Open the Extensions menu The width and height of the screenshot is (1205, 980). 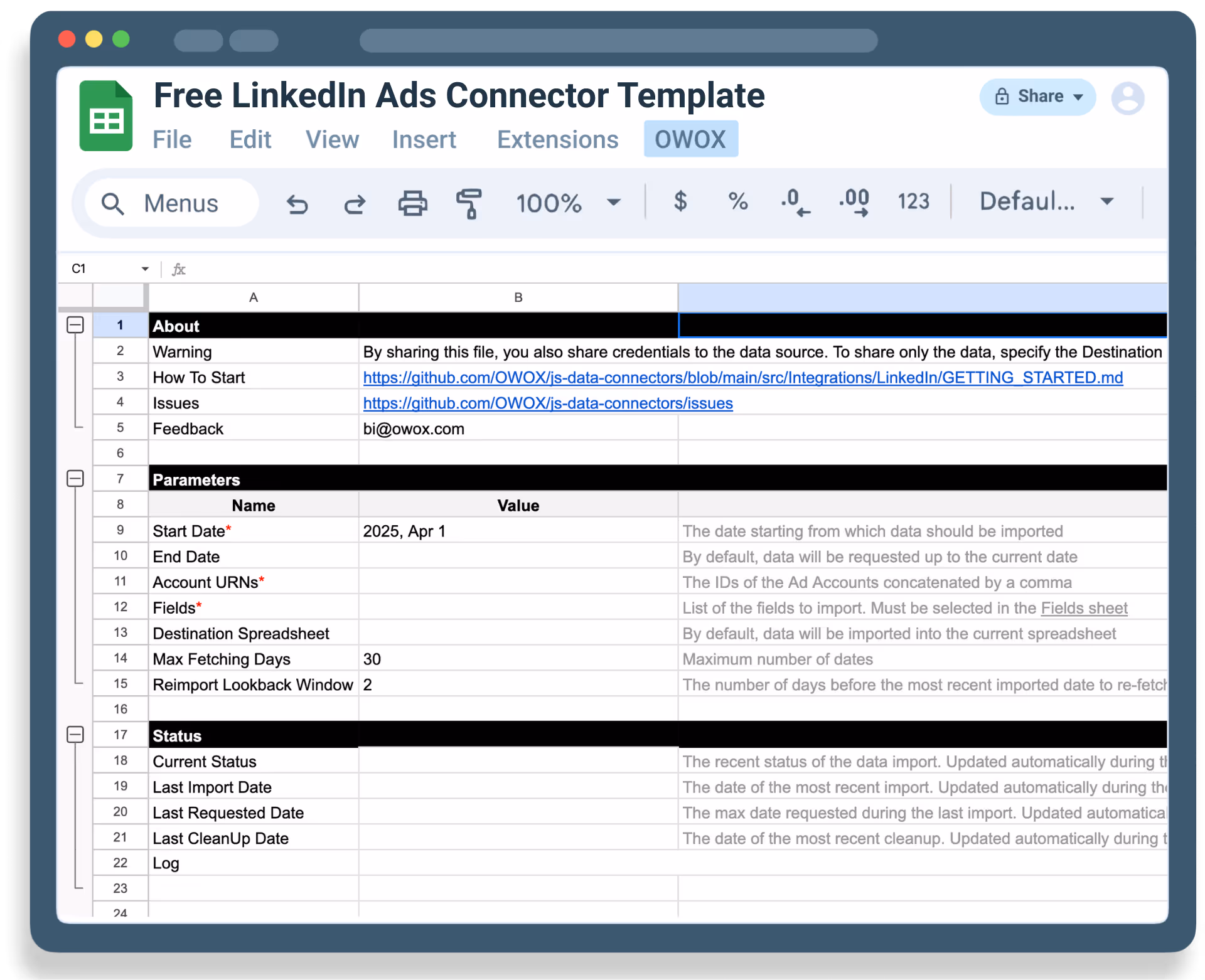click(x=557, y=139)
